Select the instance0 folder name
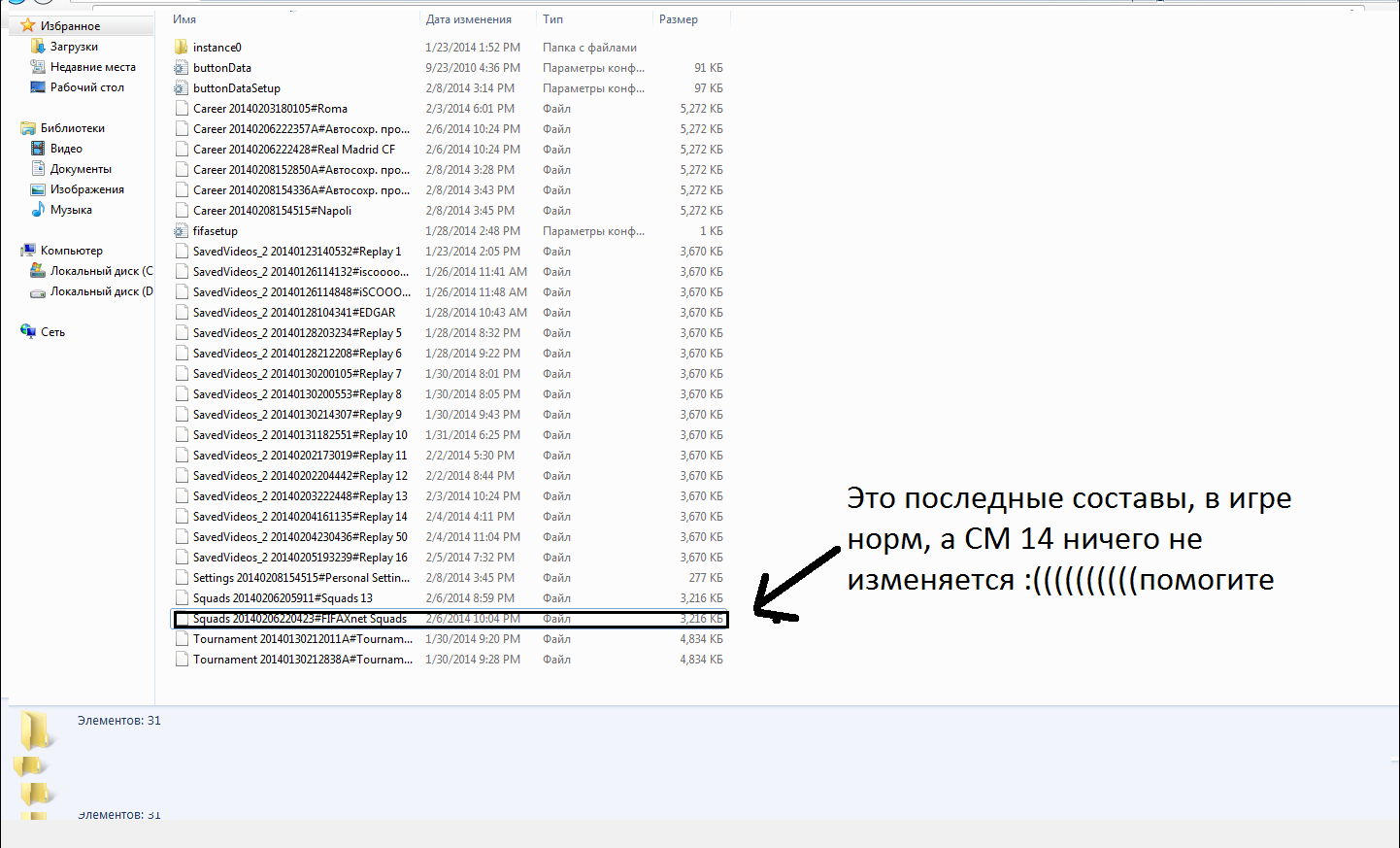The image size is (1400, 848). [217, 47]
